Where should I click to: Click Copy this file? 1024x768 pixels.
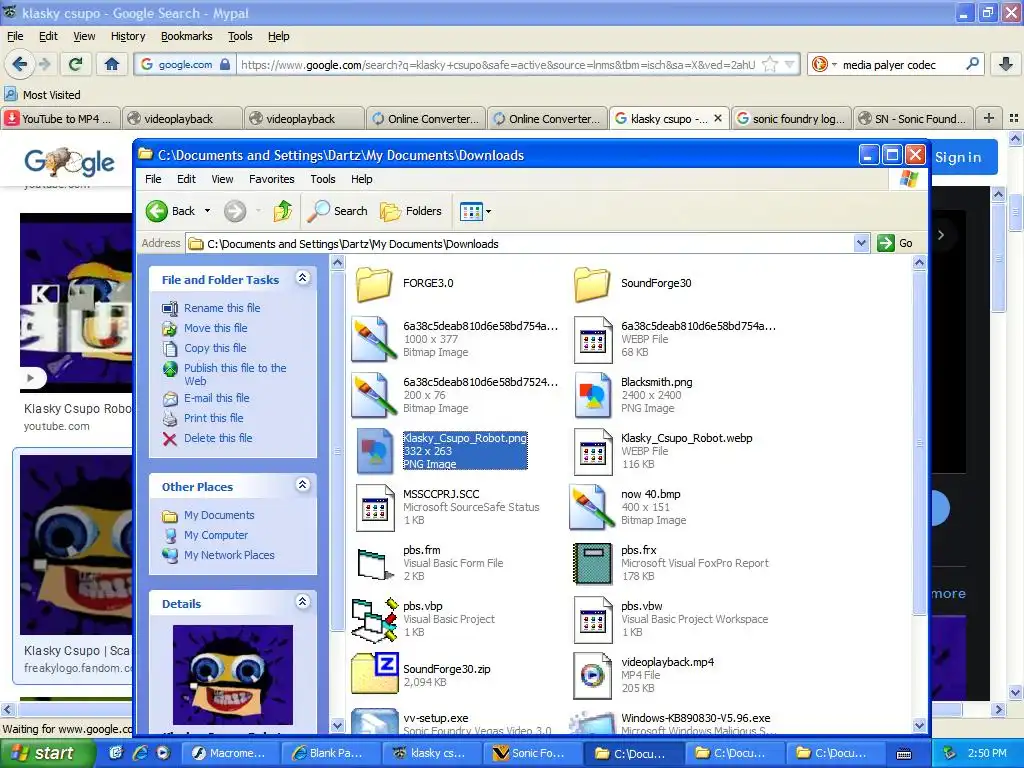[x=216, y=348]
